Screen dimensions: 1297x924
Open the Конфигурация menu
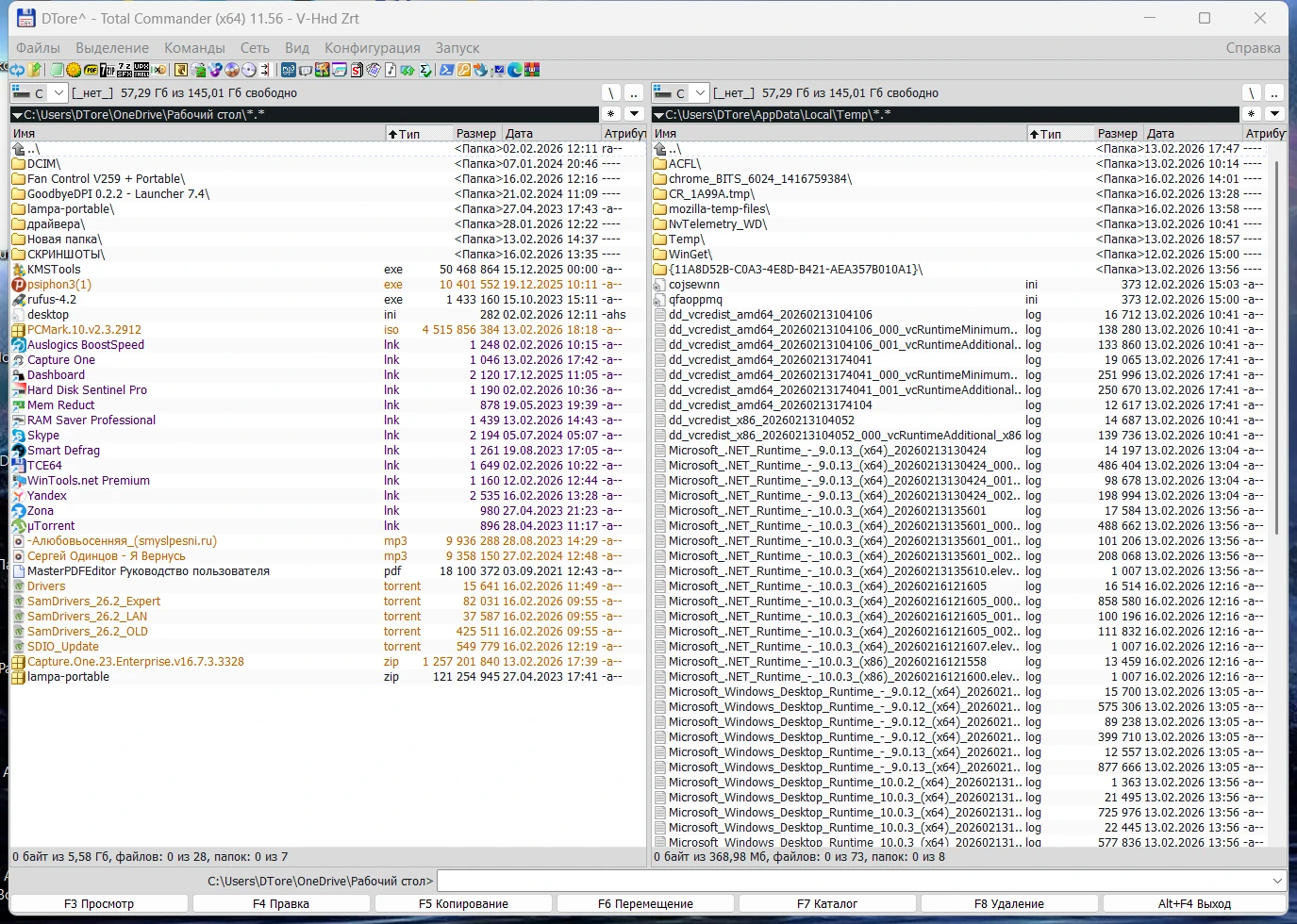click(372, 48)
